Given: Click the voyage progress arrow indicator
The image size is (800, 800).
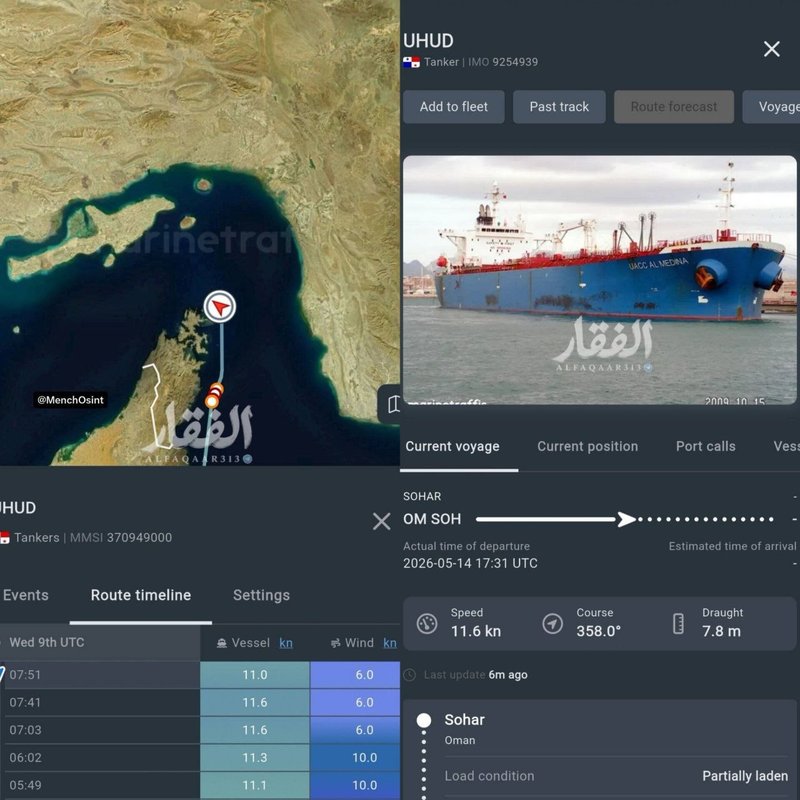Looking at the screenshot, I should point(627,519).
